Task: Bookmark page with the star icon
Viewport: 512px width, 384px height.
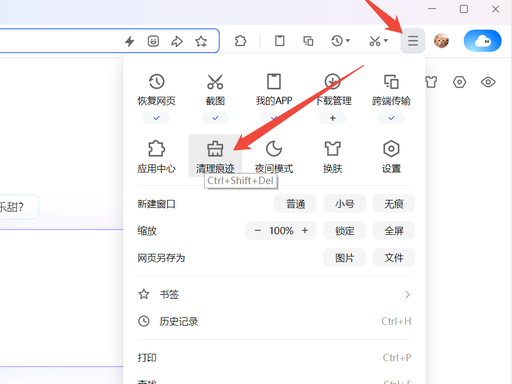Action: click(x=201, y=41)
